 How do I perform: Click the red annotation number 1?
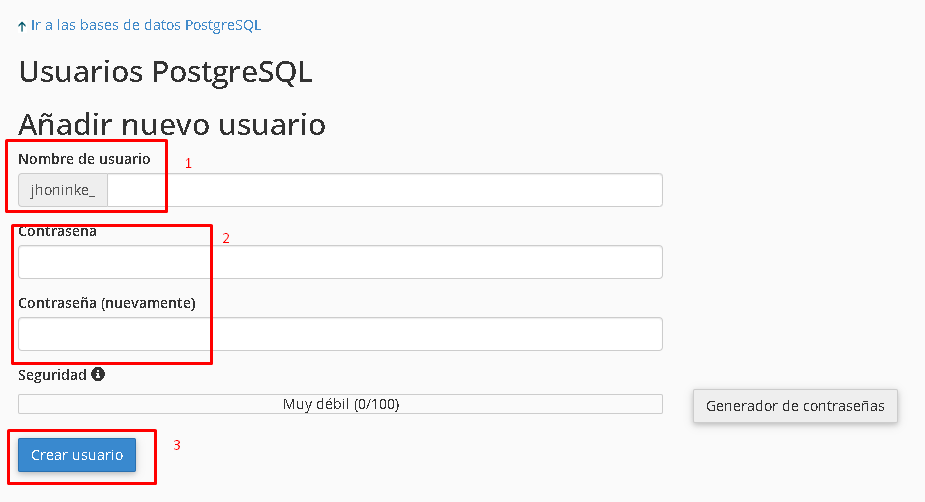[188, 163]
